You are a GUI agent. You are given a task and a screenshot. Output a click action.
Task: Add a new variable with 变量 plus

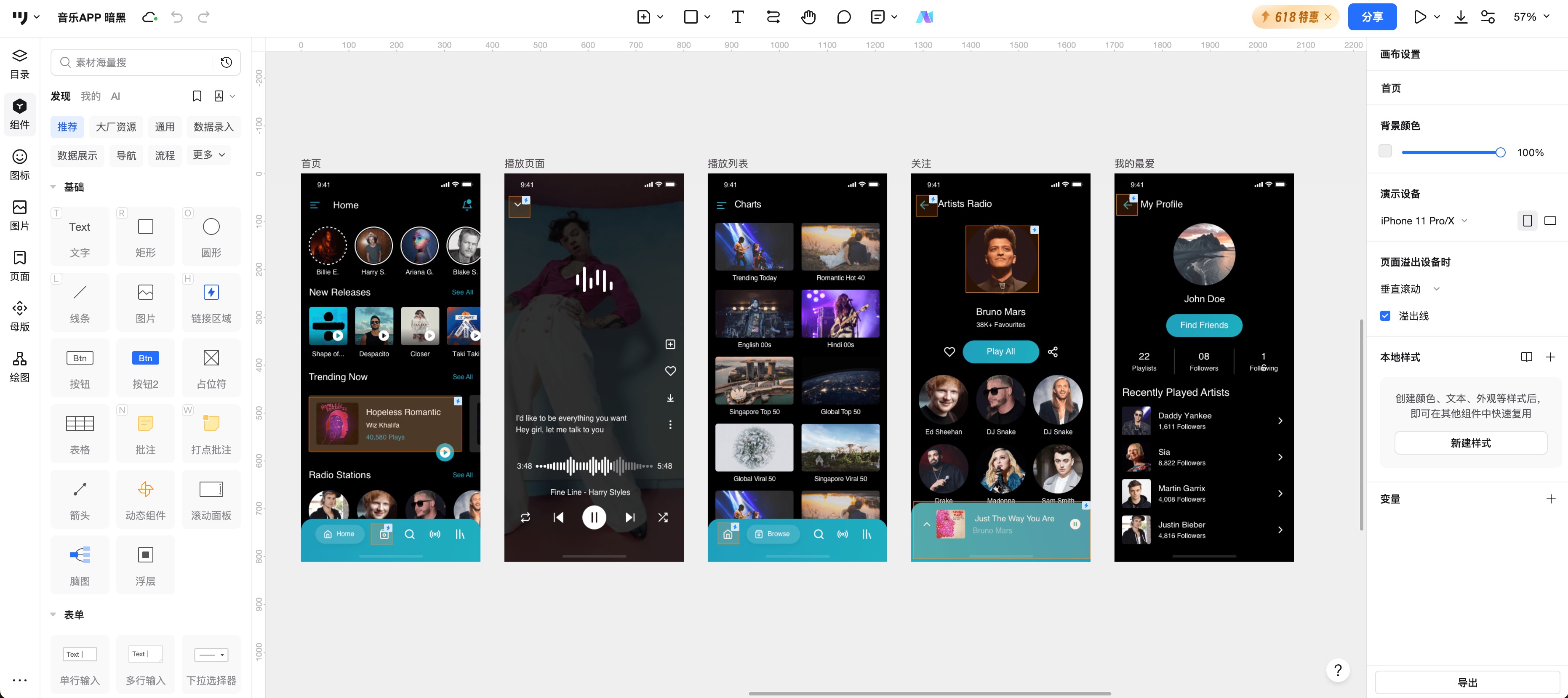click(x=1550, y=499)
